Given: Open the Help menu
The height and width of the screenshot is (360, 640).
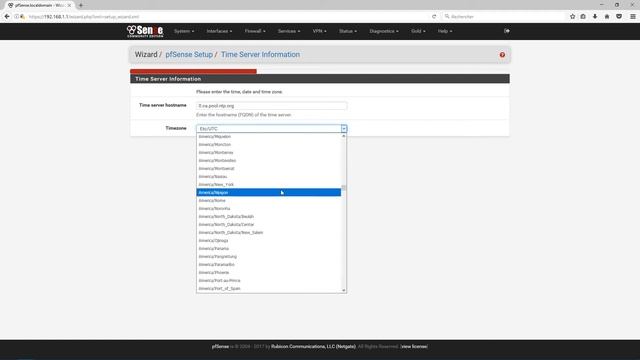Looking at the screenshot, I should pyautogui.click(x=445, y=31).
